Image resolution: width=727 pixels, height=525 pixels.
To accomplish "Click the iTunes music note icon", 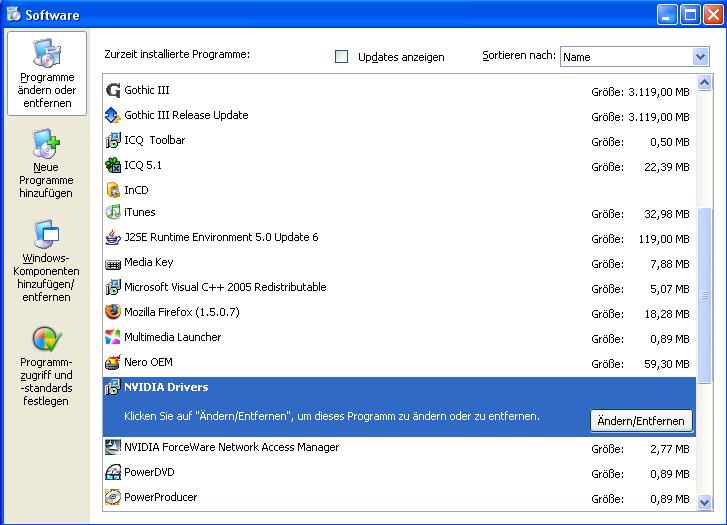I will pyautogui.click(x=113, y=212).
